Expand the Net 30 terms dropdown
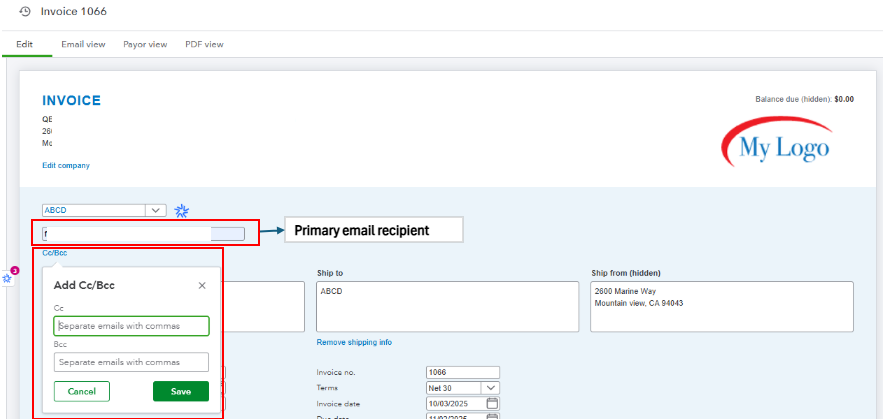884x419 pixels. tap(490, 388)
